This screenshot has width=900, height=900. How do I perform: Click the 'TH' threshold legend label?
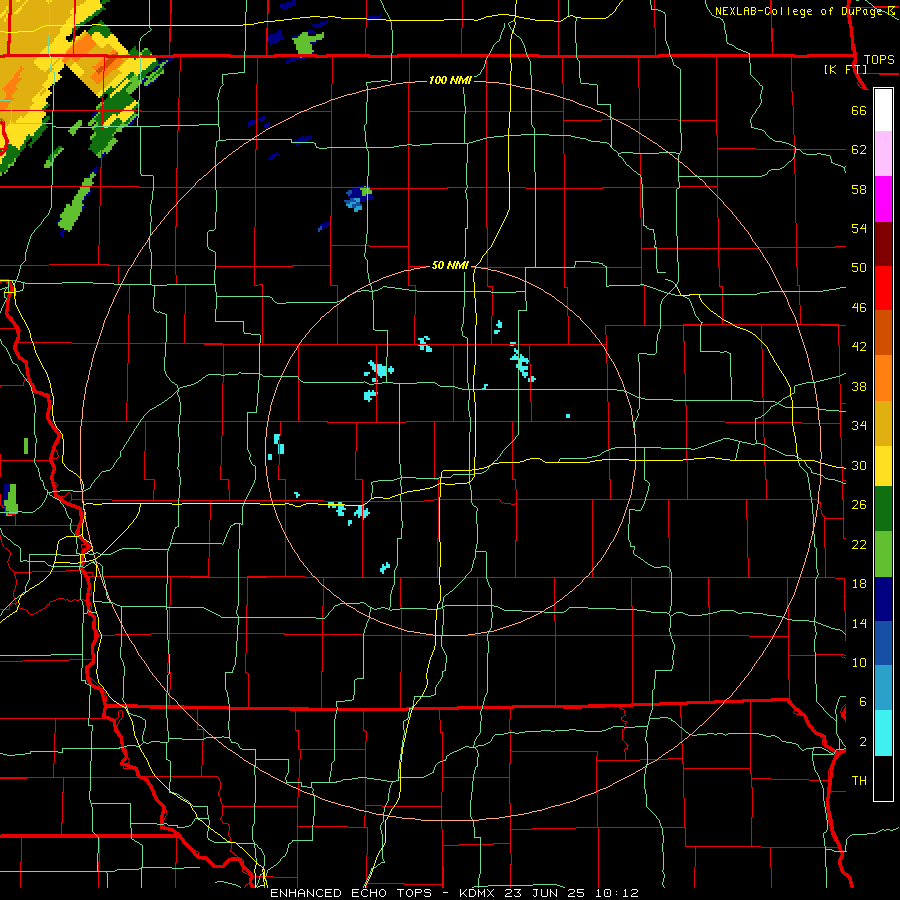click(x=859, y=781)
